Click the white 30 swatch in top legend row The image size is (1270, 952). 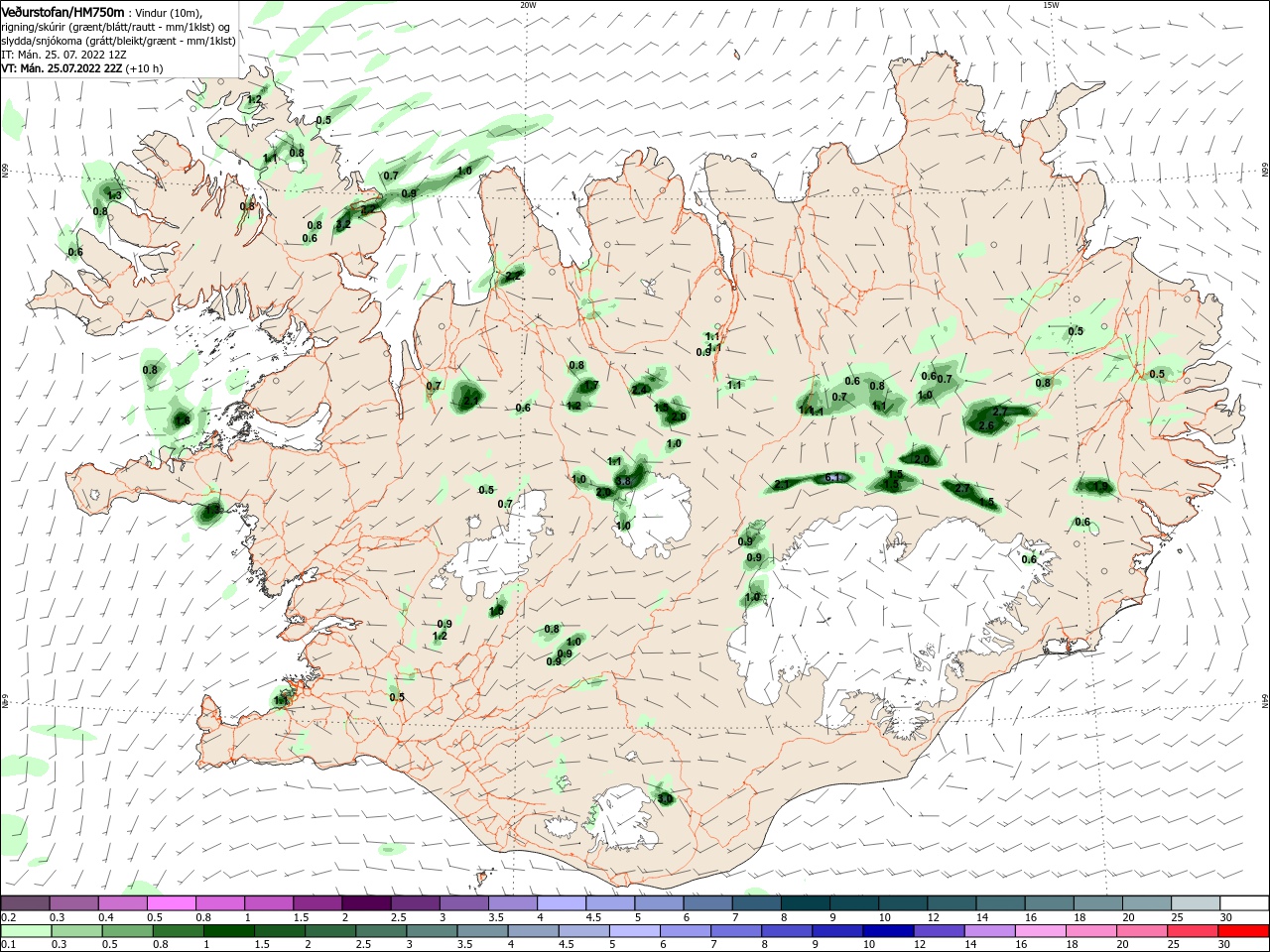click(1244, 902)
